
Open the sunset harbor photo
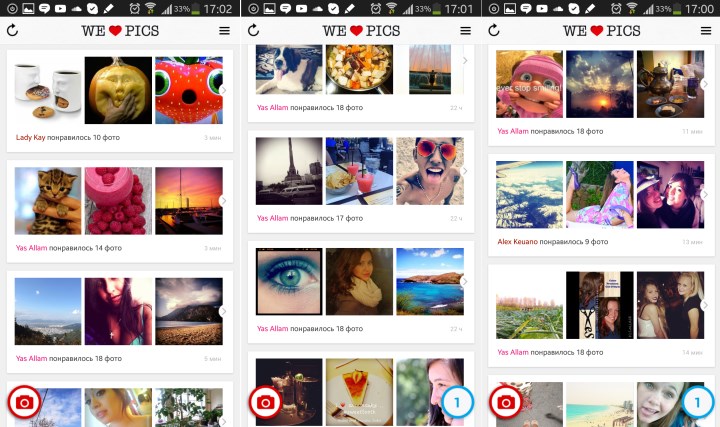[x=189, y=201]
